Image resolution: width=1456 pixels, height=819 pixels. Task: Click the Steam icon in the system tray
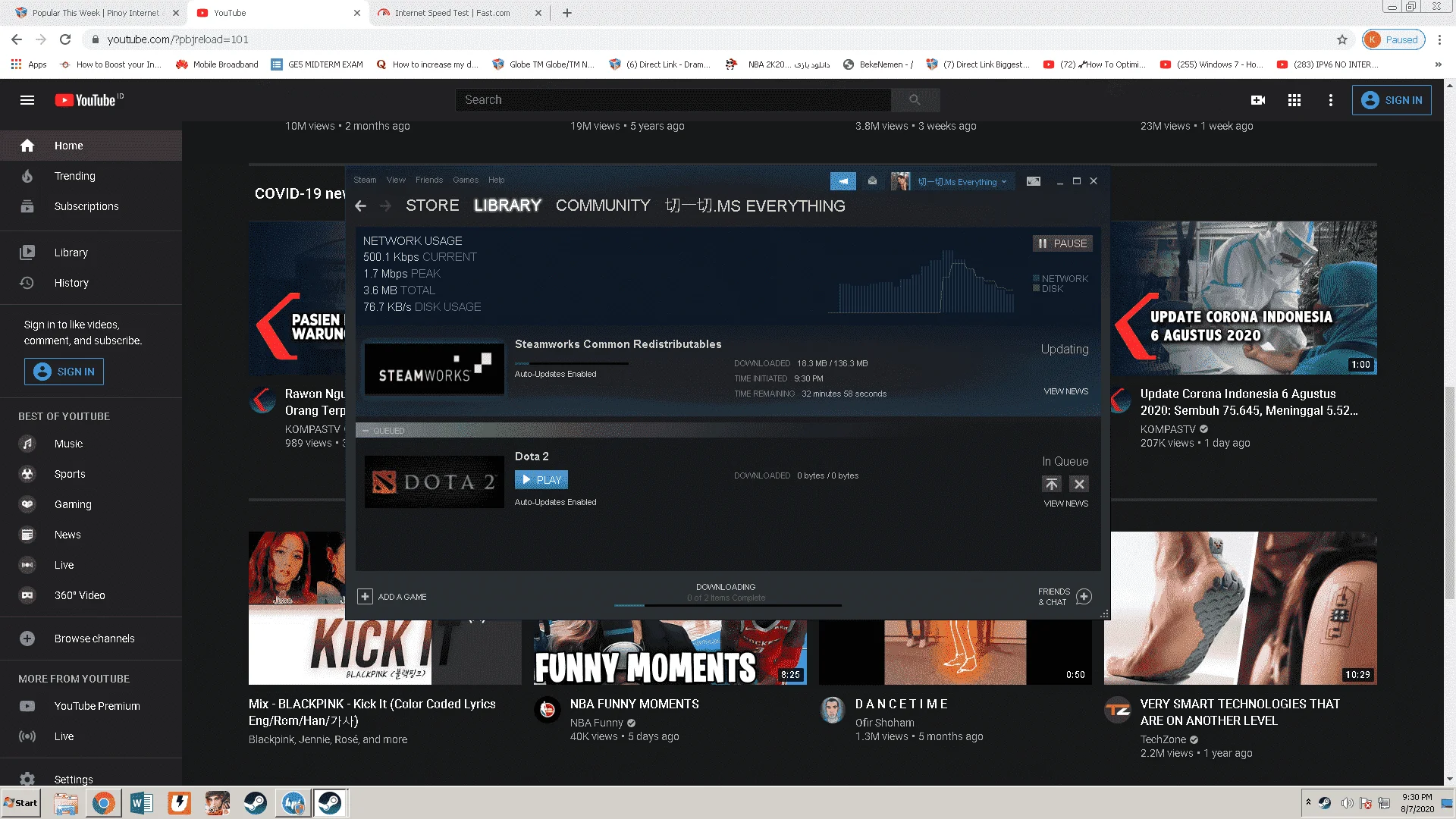coord(1325,803)
